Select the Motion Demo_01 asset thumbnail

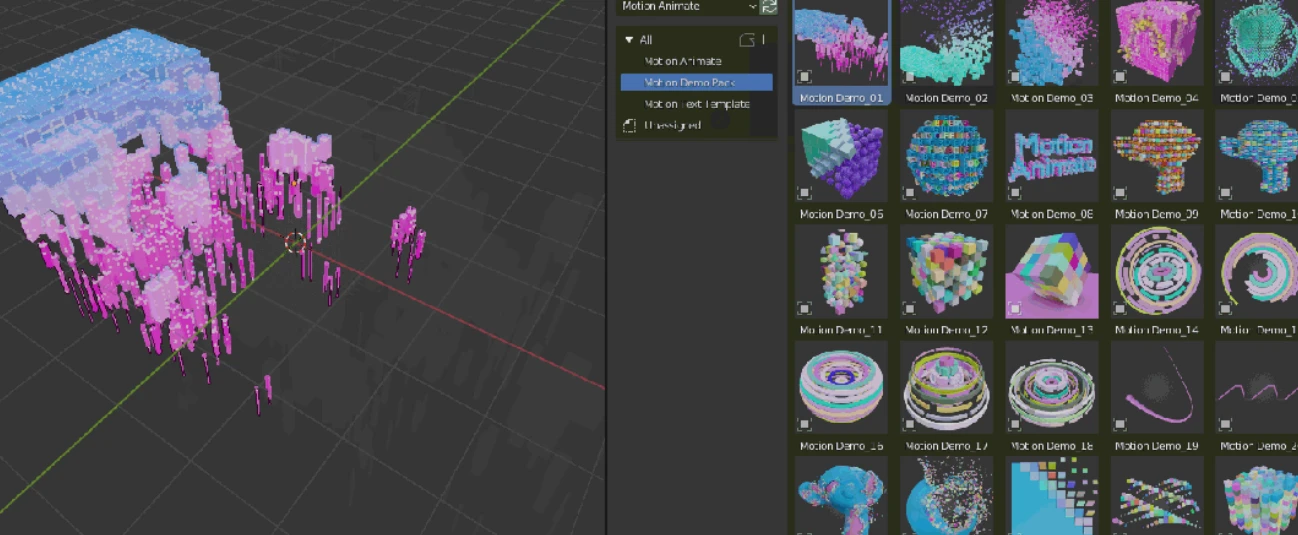(x=841, y=43)
